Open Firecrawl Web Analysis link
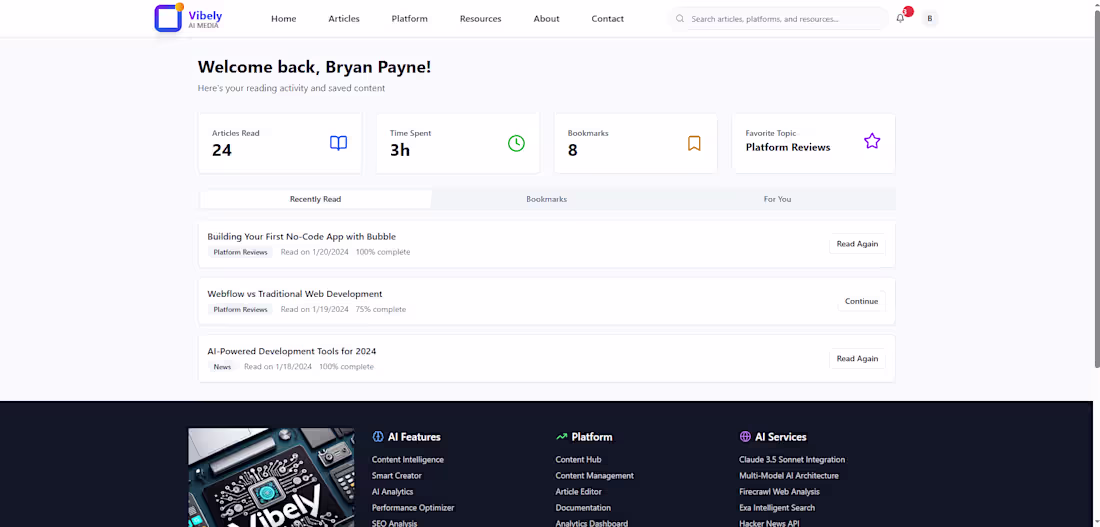The width and height of the screenshot is (1100, 527). 779,492
